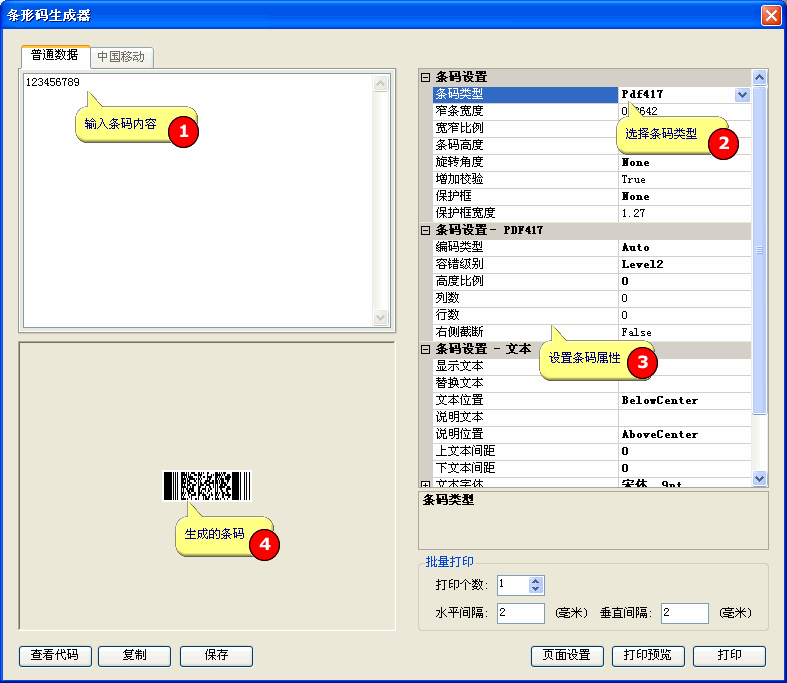Expand the 文本字体 property
Viewport: 787px width, 683px height.
pos(425,484)
